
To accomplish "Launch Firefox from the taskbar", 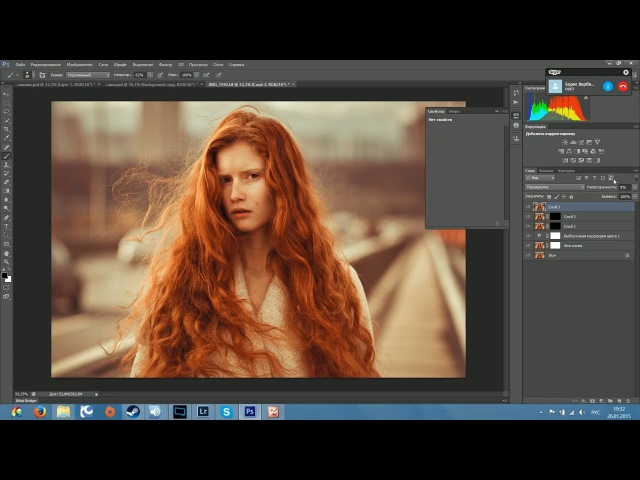I will [40, 411].
